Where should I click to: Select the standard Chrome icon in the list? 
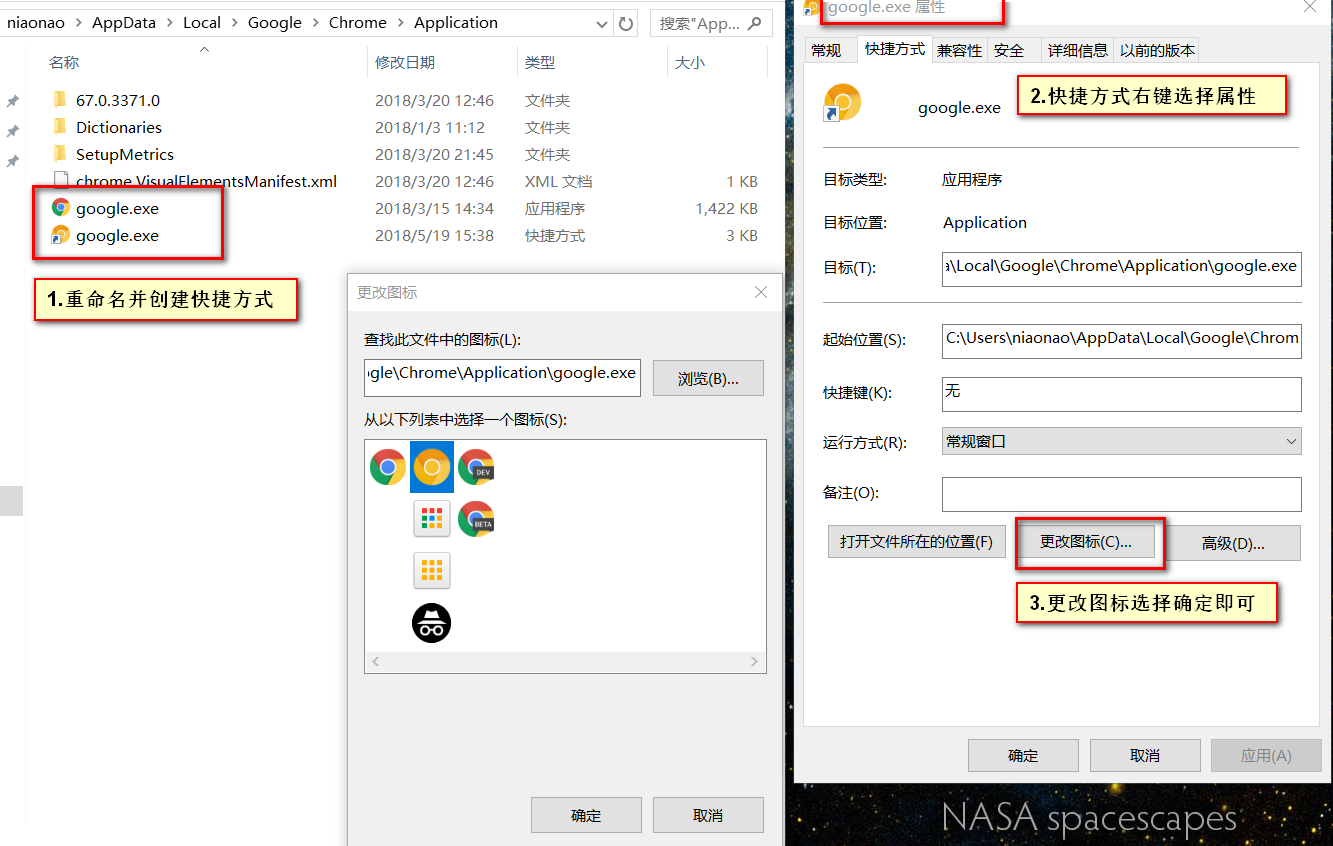click(x=388, y=467)
